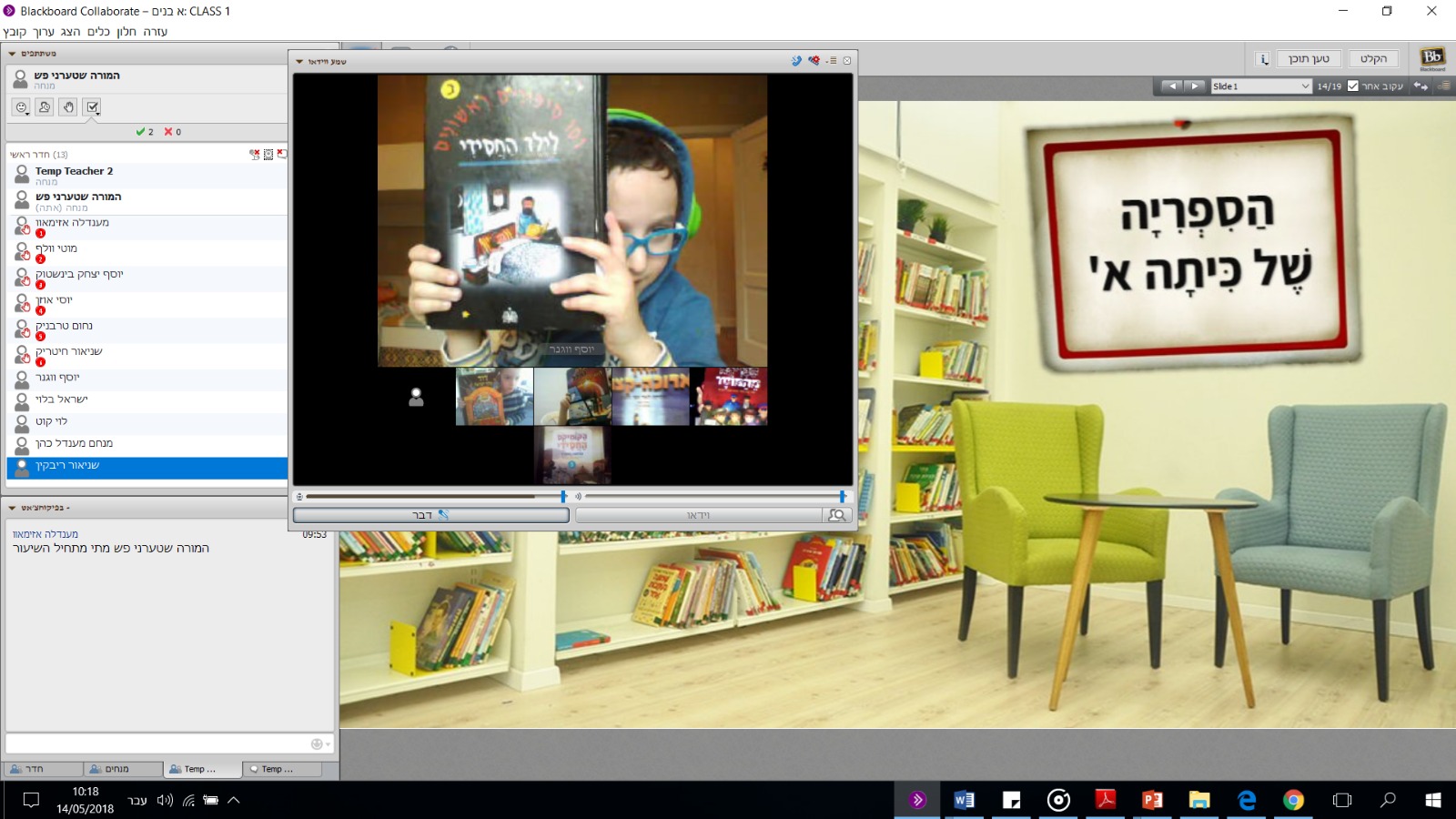Raise hand using the hand icon

tap(68, 107)
